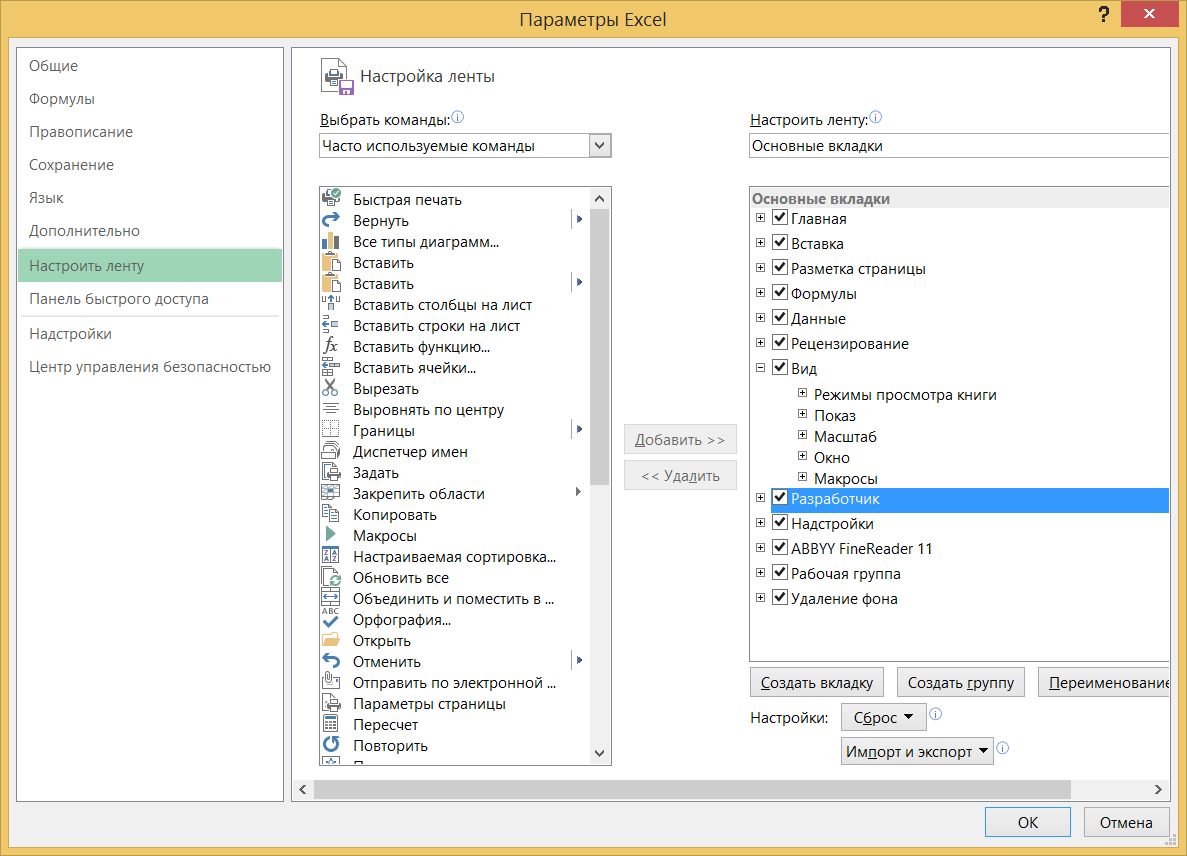Pick Настраиваемая сортировка sort icon
The height and width of the screenshot is (856, 1187).
point(331,556)
